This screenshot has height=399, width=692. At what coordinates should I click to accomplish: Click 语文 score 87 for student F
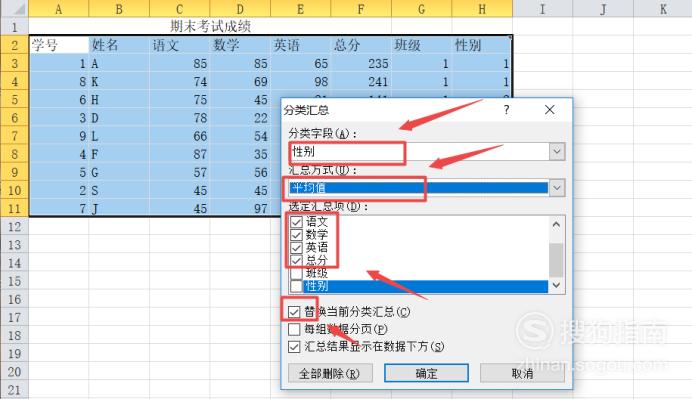tap(180, 154)
